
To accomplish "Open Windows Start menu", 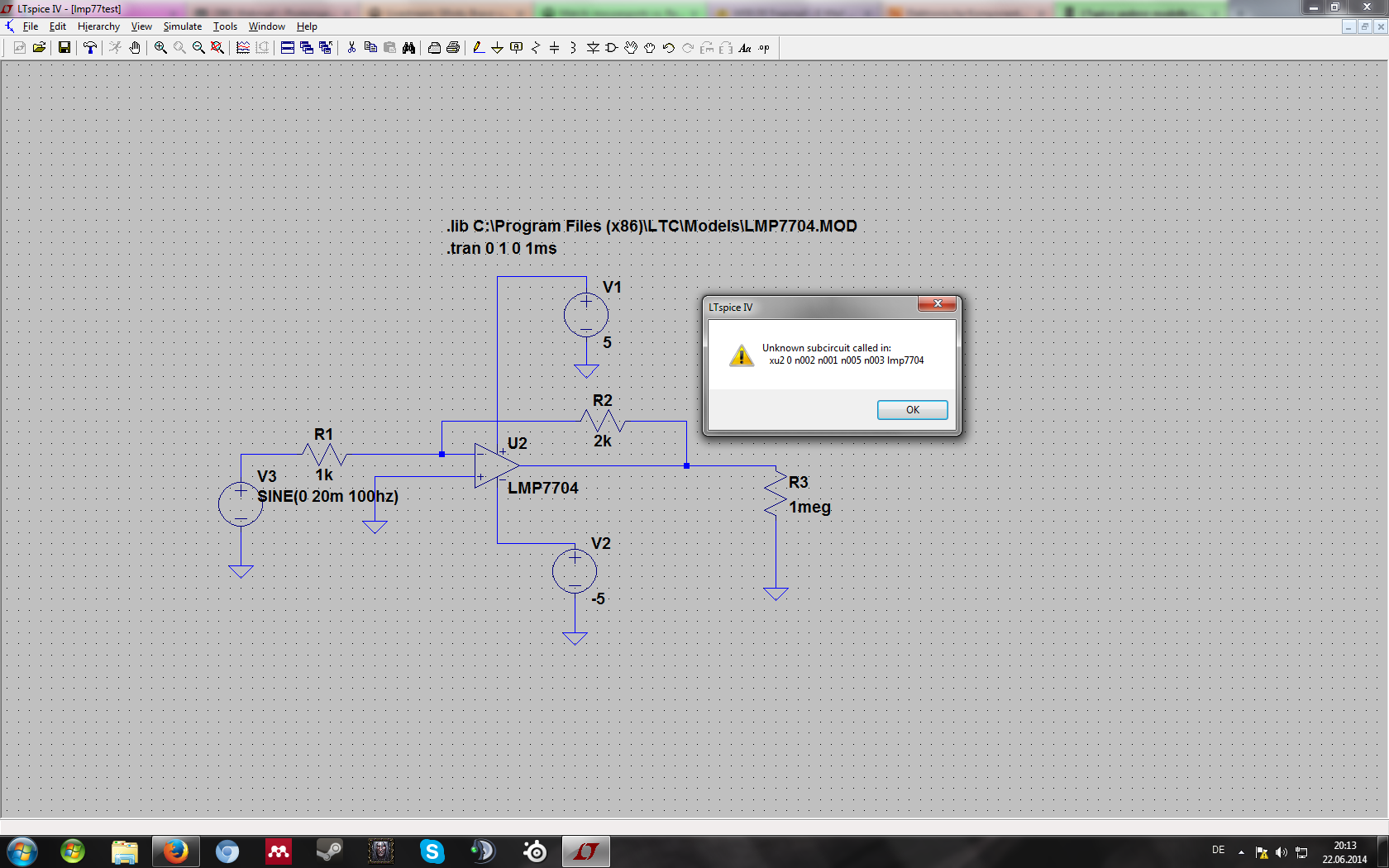I will pyautogui.click(x=22, y=851).
